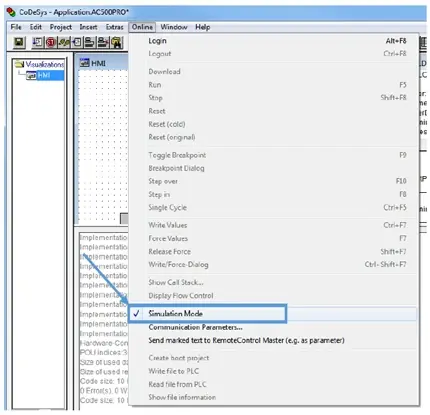This screenshot has height=415, width=430.
Task: Click the "0 Error(s)" message line
Action: (x=104, y=390)
